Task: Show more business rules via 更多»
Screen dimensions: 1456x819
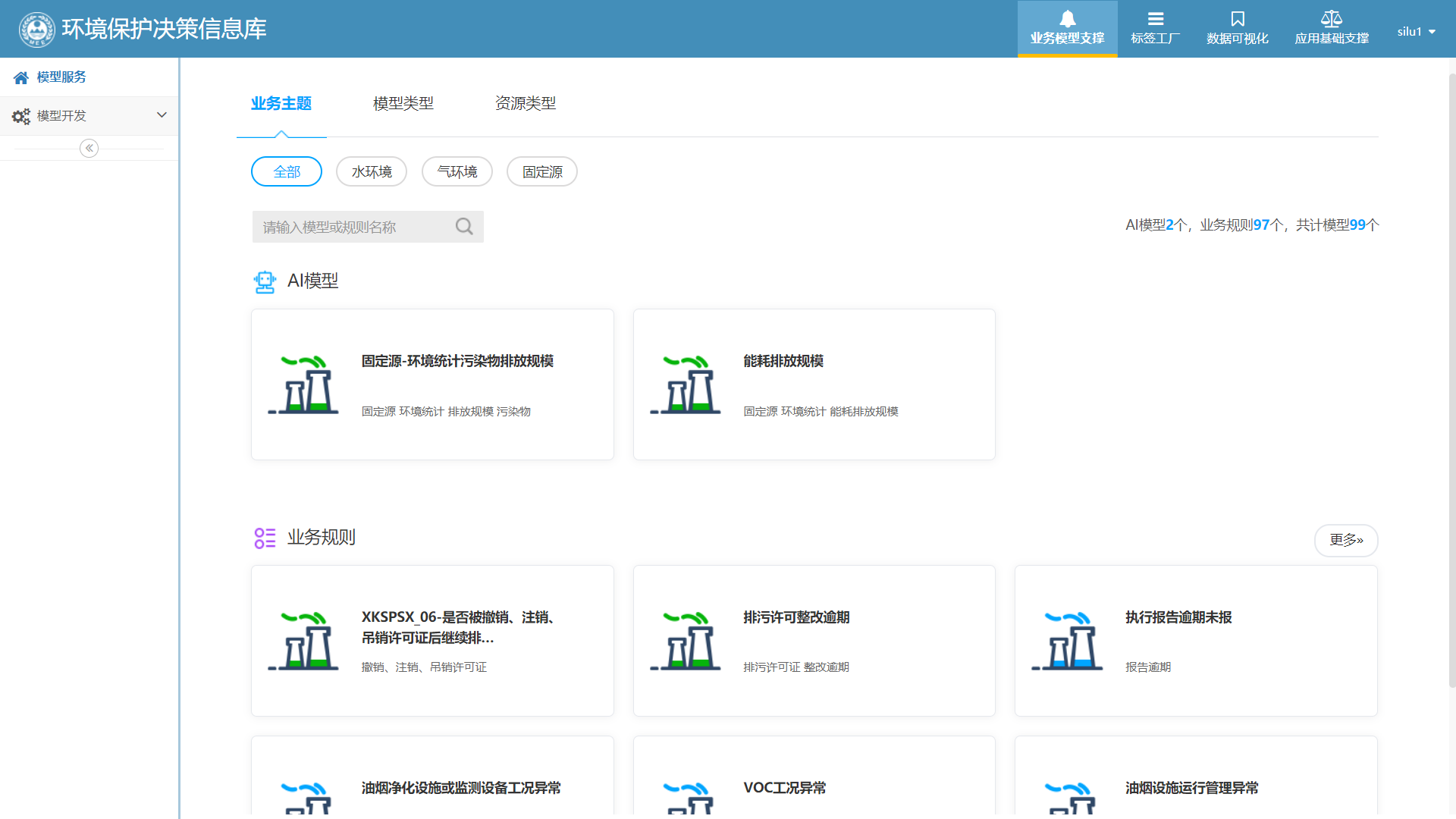Action: pos(1346,540)
